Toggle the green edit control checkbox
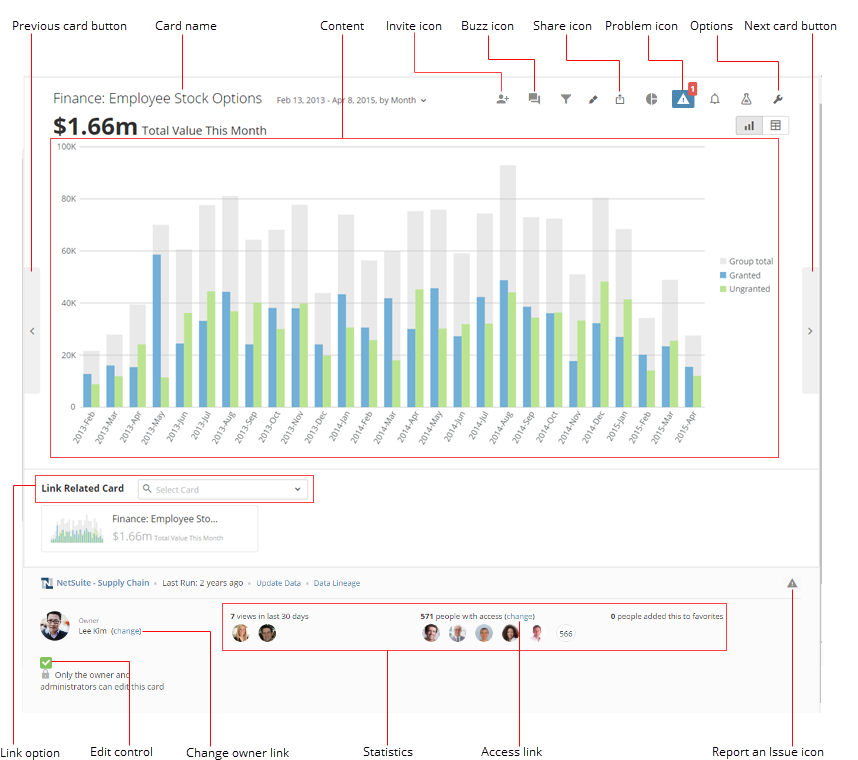Screen dimensions: 858x760 tap(46, 662)
